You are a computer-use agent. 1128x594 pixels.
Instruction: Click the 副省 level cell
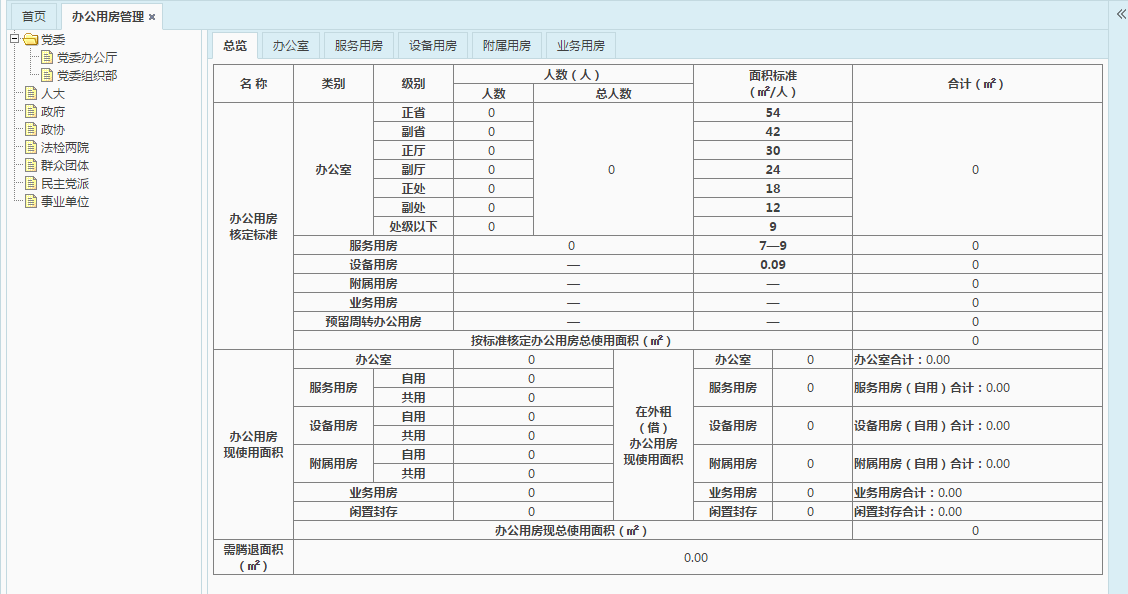[x=413, y=132]
